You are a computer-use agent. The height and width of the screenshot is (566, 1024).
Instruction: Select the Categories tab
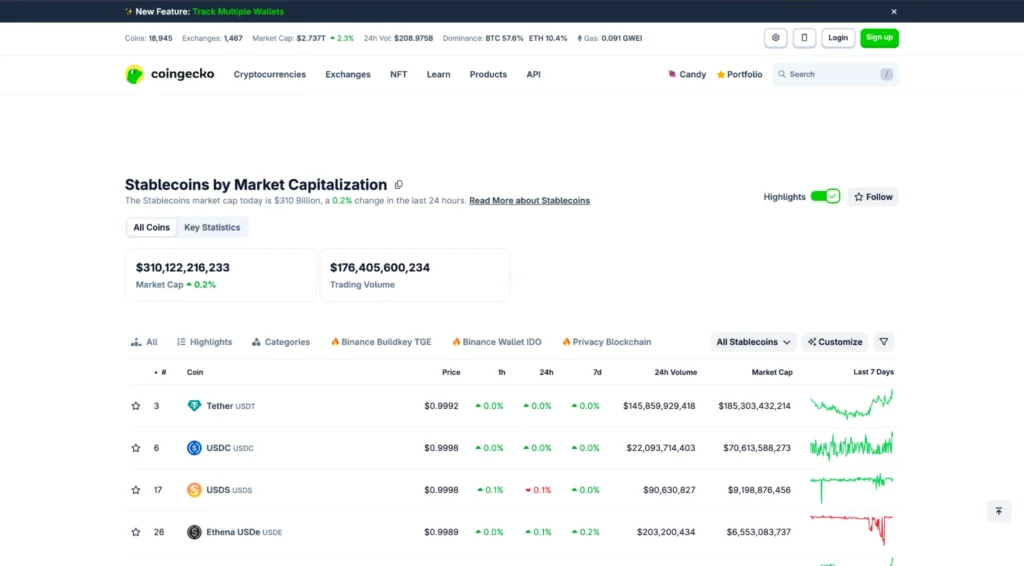click(x=281, y=342)
